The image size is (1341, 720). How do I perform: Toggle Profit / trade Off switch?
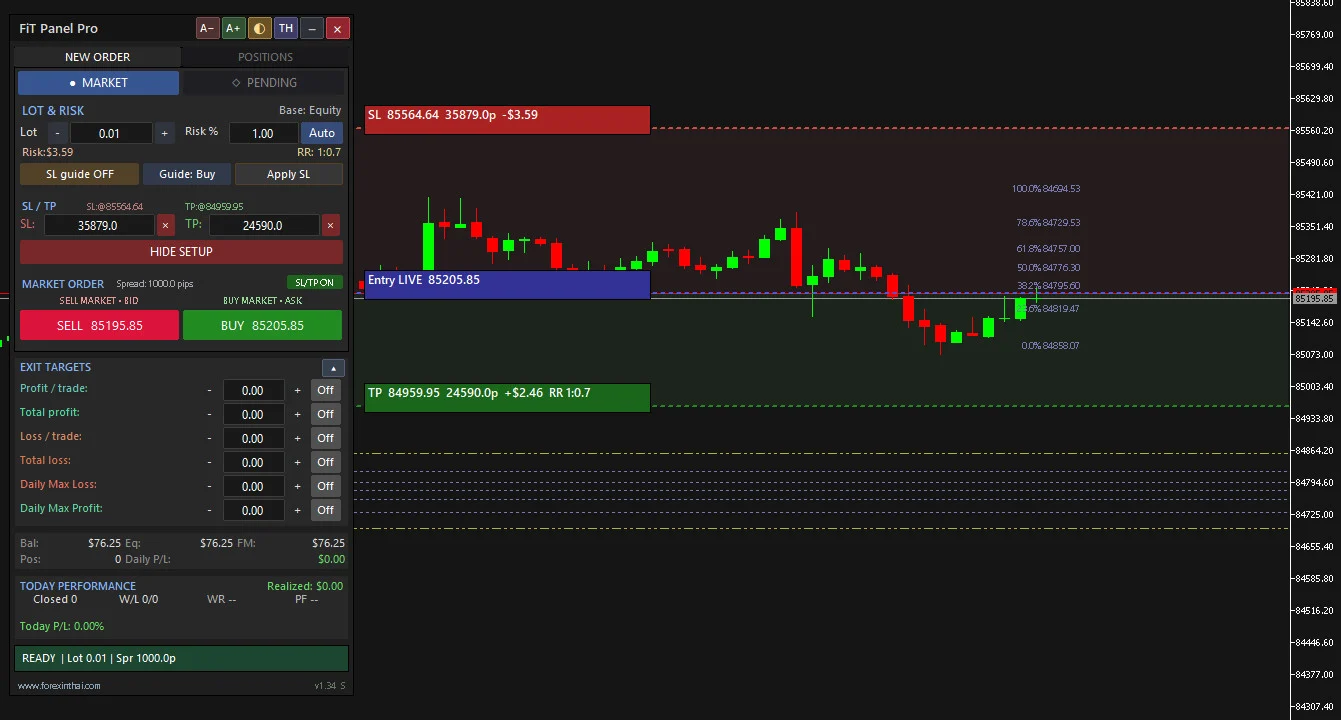325,390
